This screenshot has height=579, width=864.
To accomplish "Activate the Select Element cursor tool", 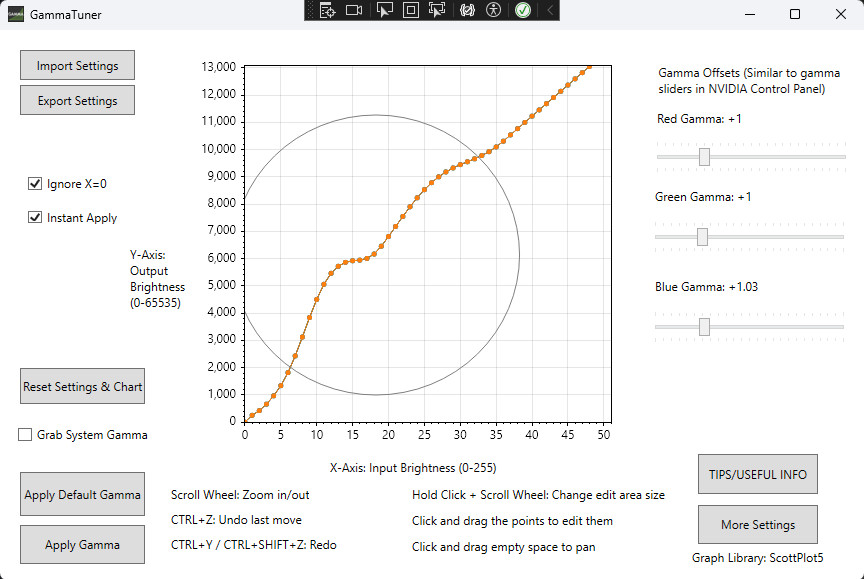I will point(385,10).
